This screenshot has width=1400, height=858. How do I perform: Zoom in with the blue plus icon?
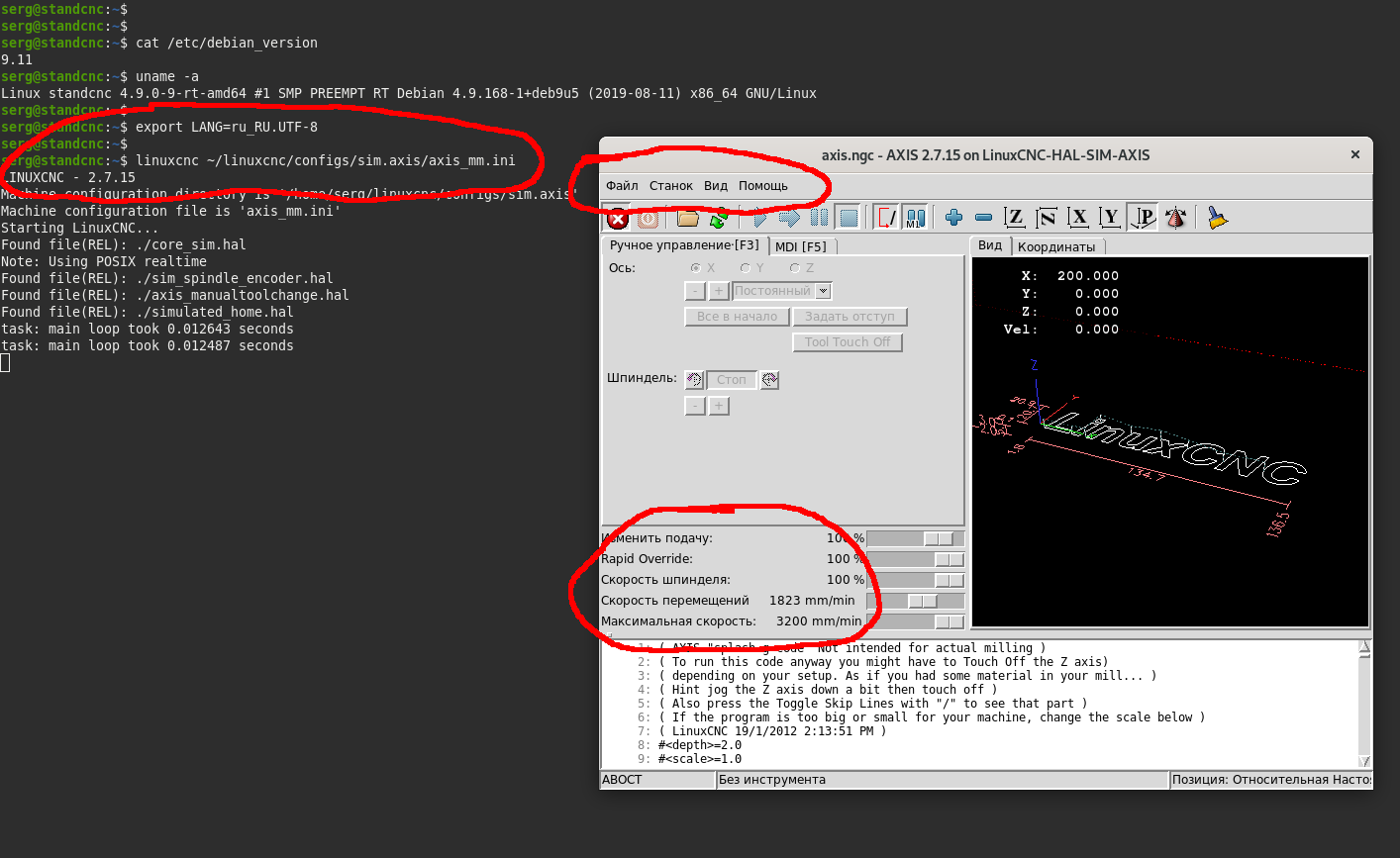click(953, 218)
